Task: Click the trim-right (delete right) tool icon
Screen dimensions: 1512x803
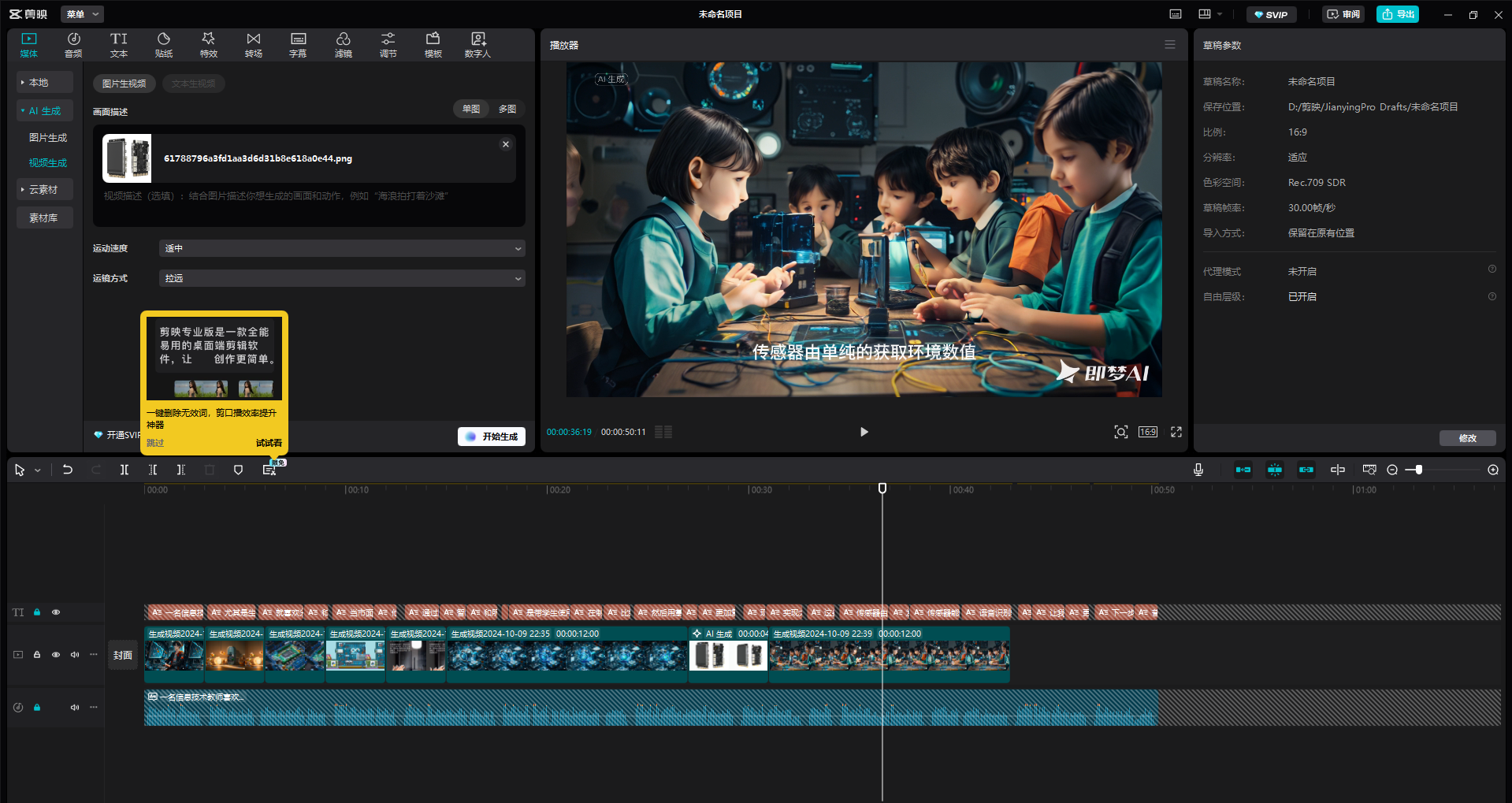Action: (x=181, y=470)
